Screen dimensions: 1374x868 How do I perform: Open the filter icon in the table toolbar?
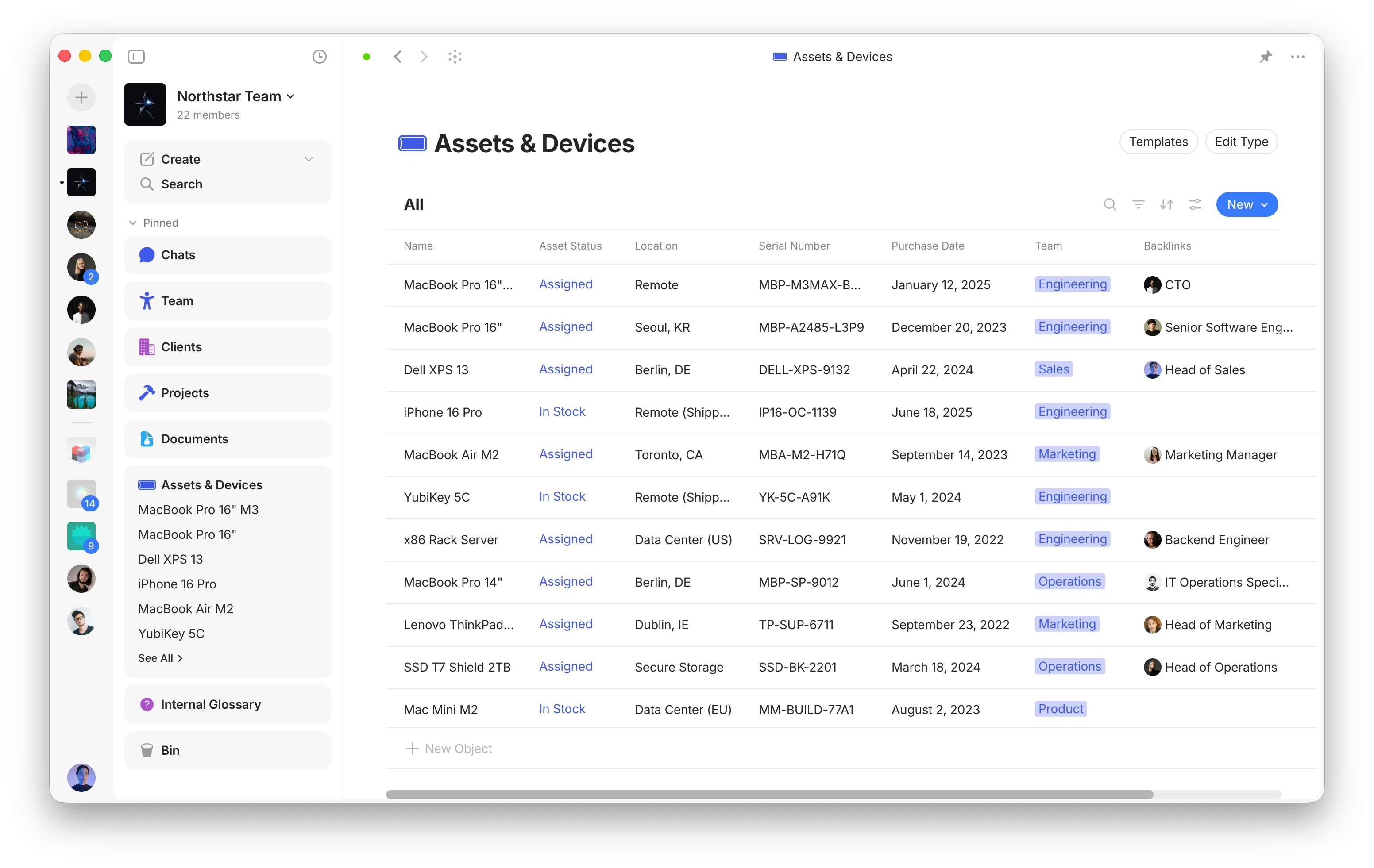(1138, 204)
